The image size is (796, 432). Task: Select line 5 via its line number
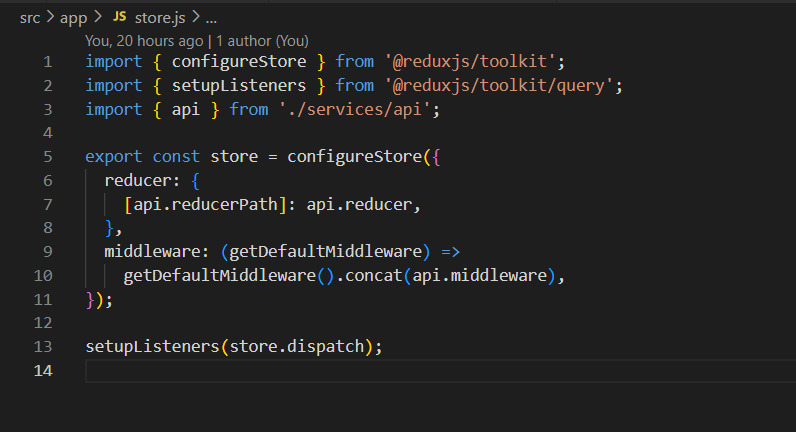[47, 157]
